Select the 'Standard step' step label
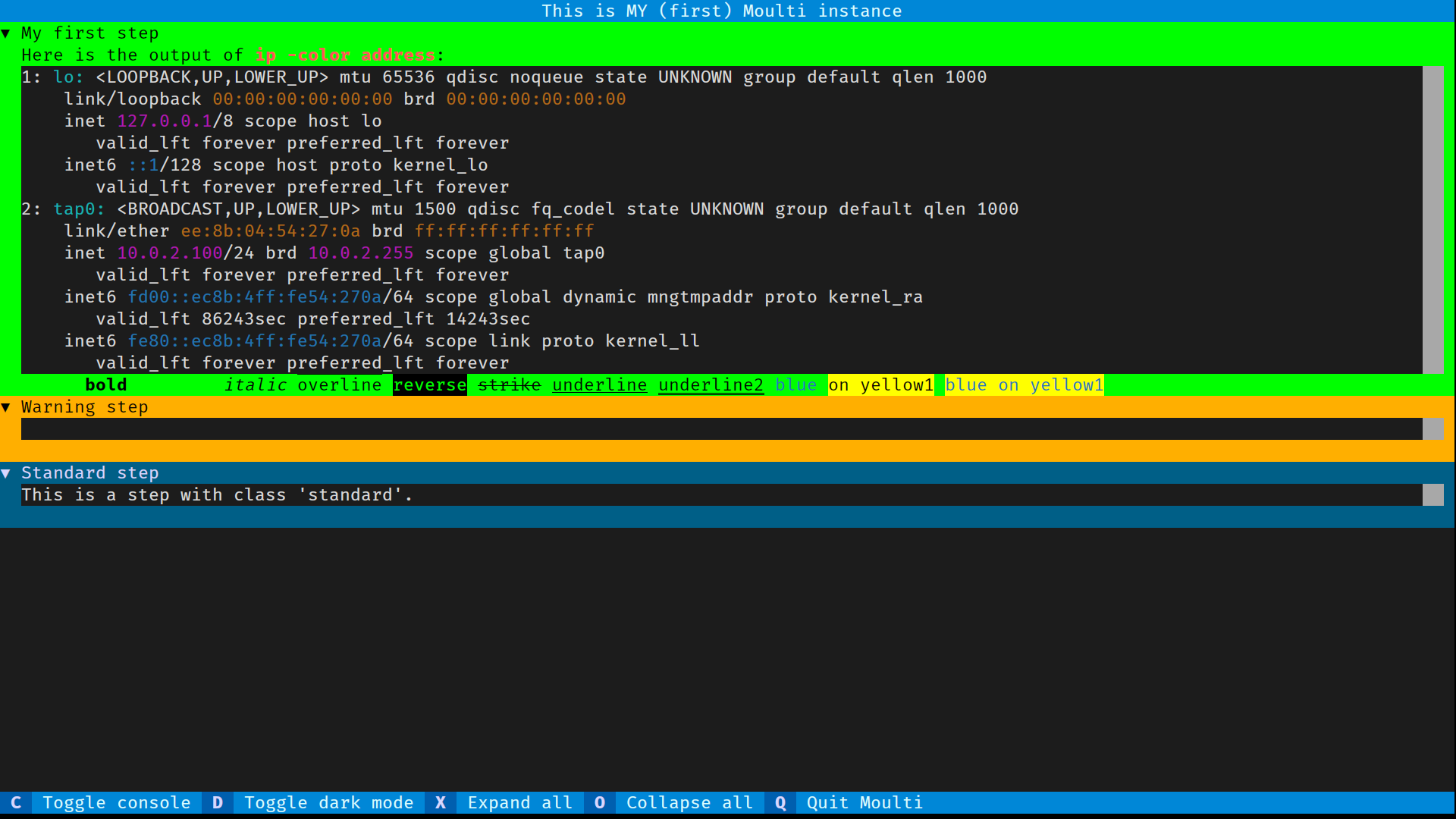 point(90,473)
